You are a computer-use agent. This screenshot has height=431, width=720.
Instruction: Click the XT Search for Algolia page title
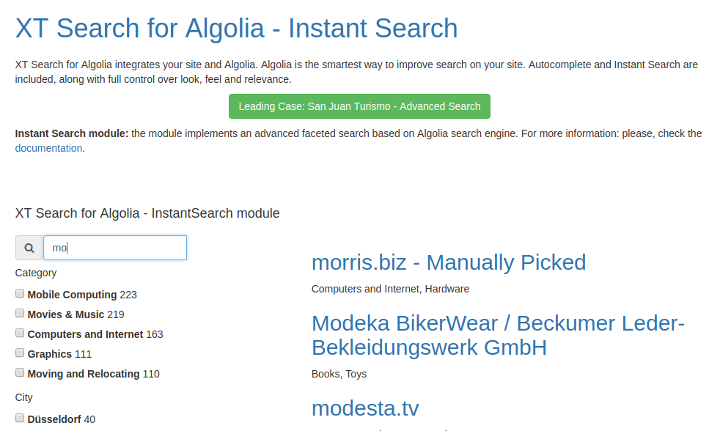click(236, 28)
